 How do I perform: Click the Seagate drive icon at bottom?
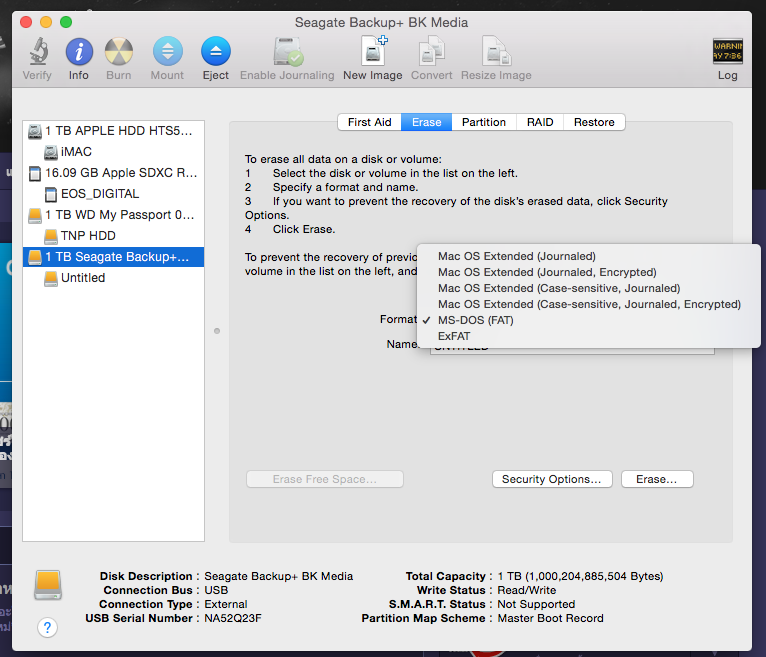[x=48, y=585]
